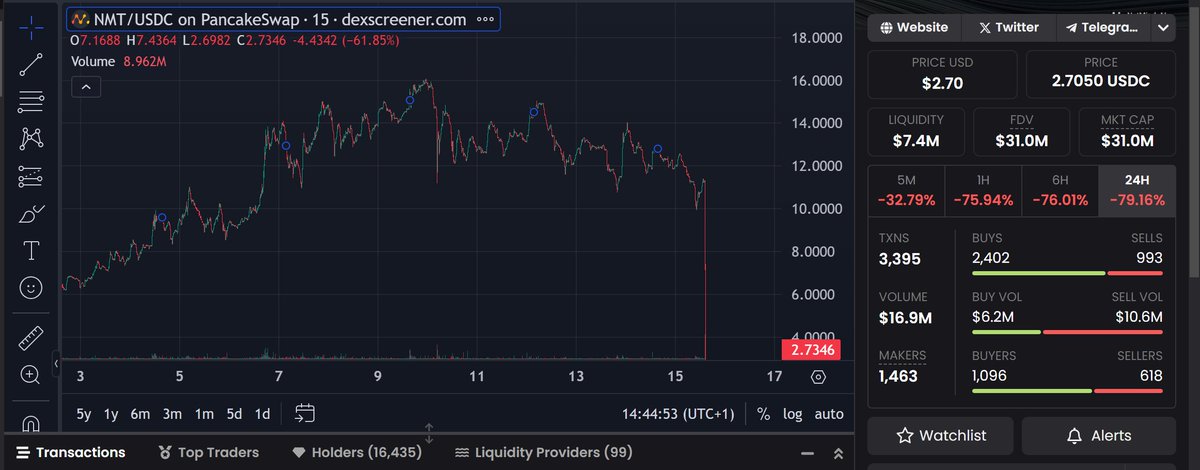
Task: Click the panel resize handle above tabs
Action: pos(428,433)
